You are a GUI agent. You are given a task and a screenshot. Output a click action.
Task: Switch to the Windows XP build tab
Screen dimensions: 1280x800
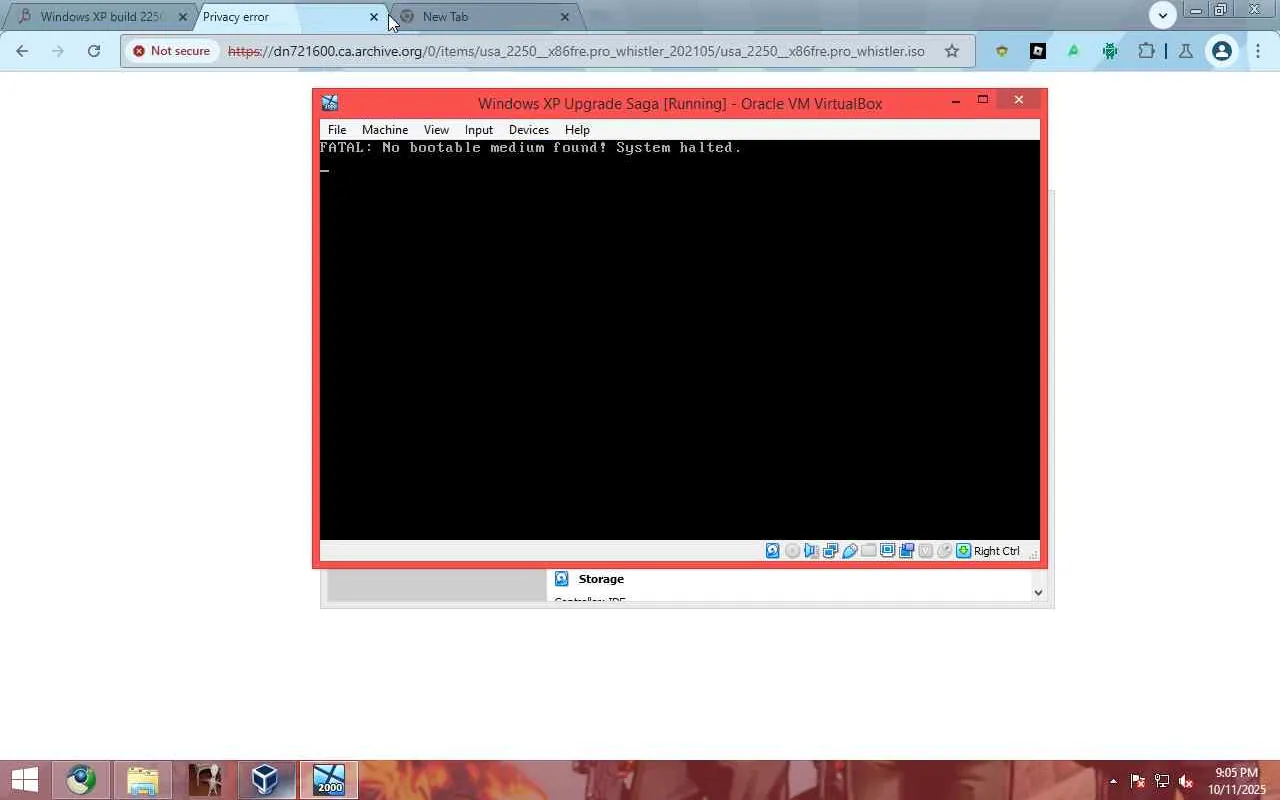point(100,17)
